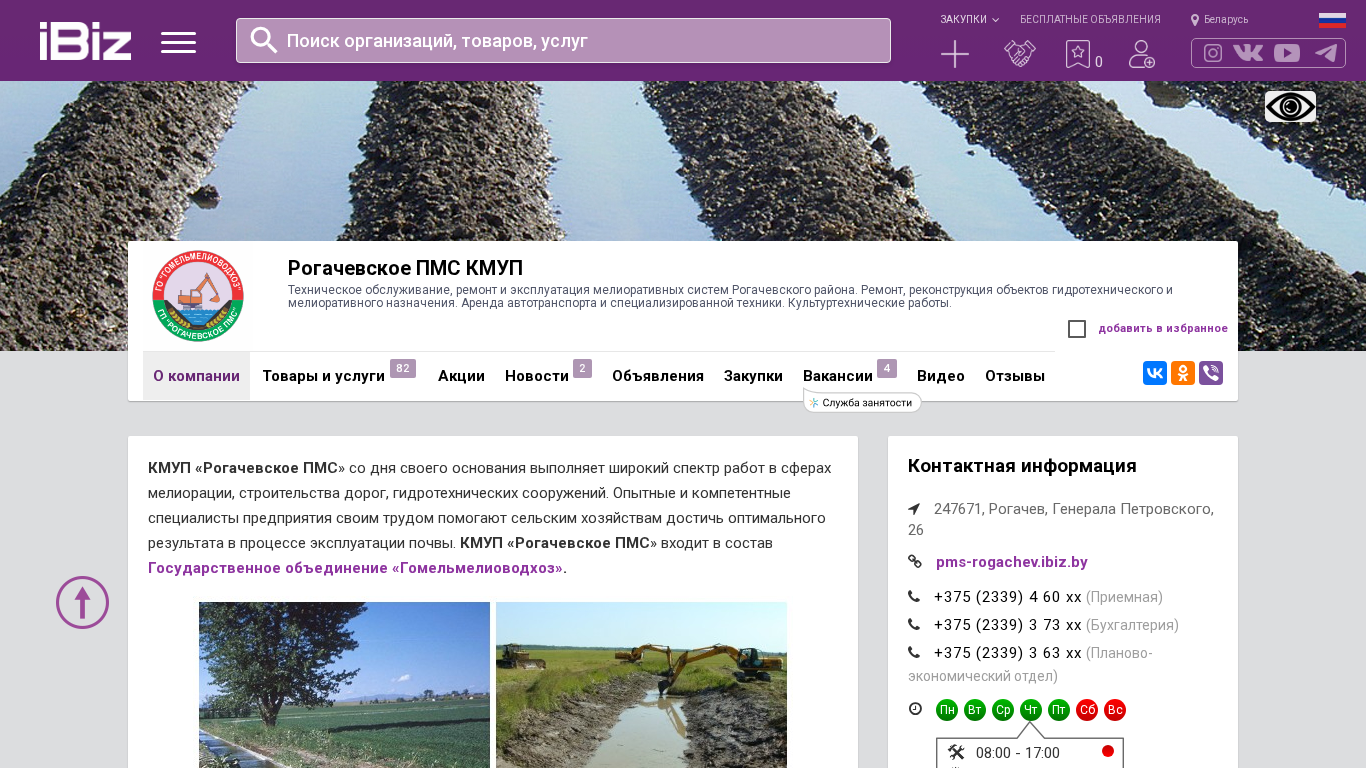Image resolution: width=1366 pixels, height=768 pixels.
Task: Click the Рогачевское ПМС company logo
Action: point(198,296)
